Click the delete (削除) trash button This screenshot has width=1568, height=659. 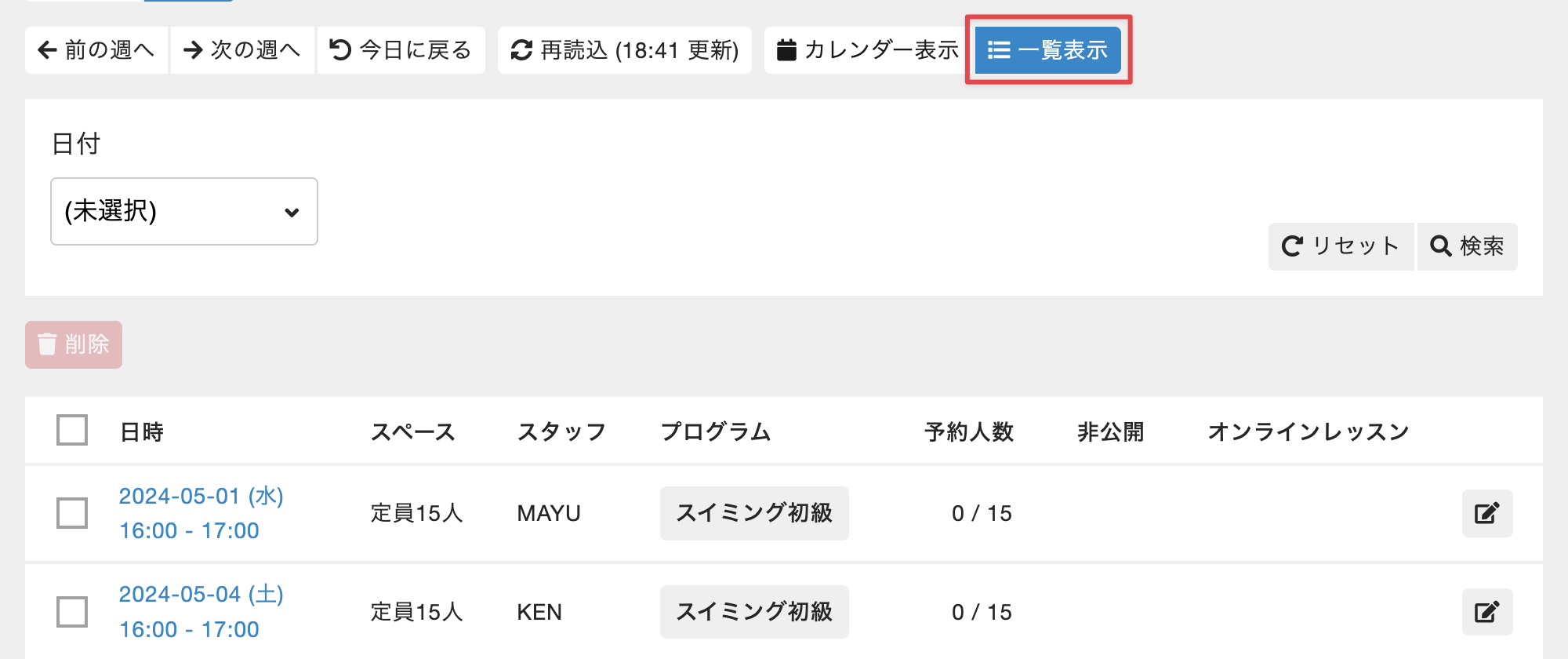tap(74, 344)
